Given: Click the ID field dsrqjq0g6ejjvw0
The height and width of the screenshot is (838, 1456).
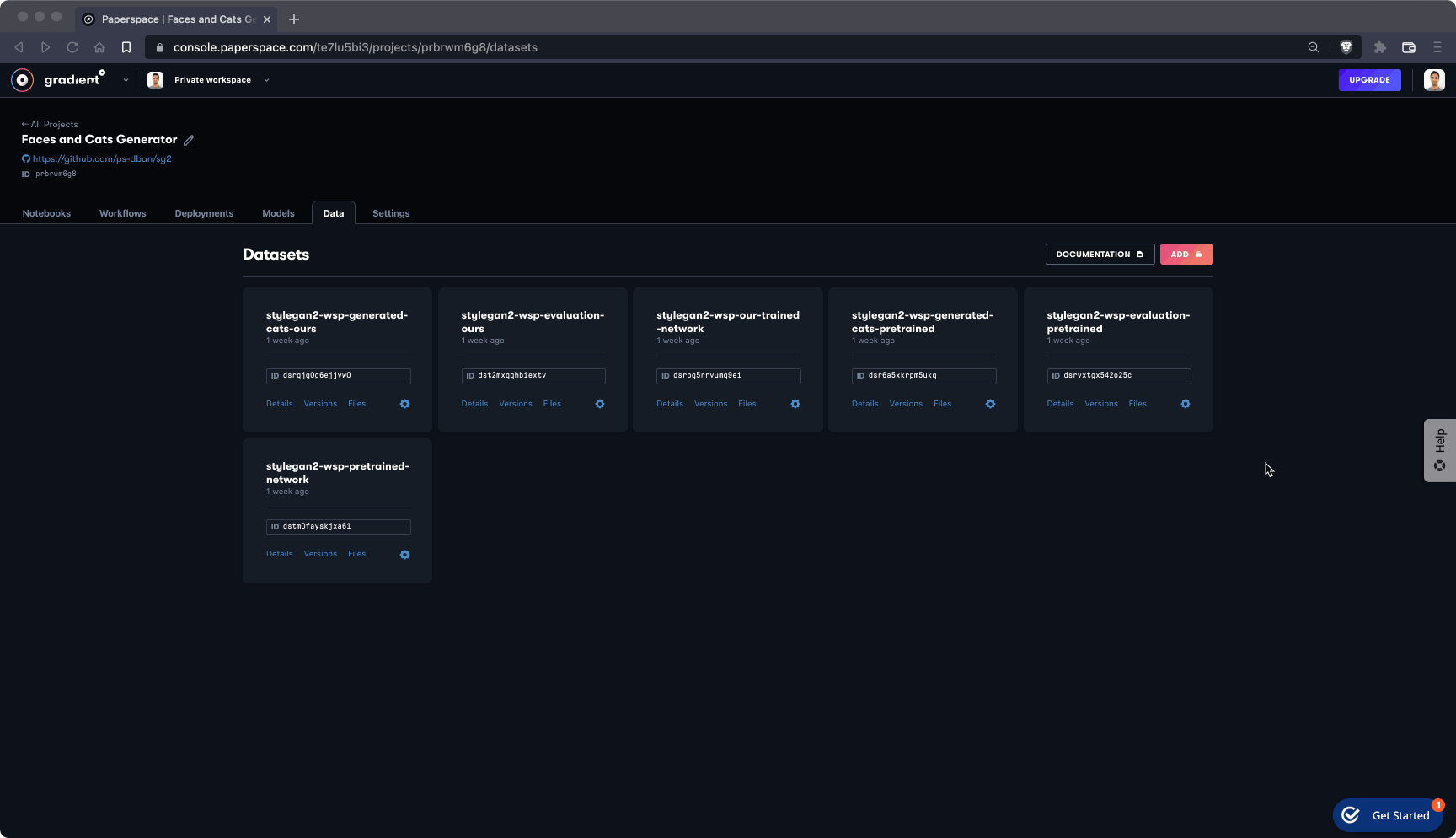Looking at the screenshot, I should point(339,376).
